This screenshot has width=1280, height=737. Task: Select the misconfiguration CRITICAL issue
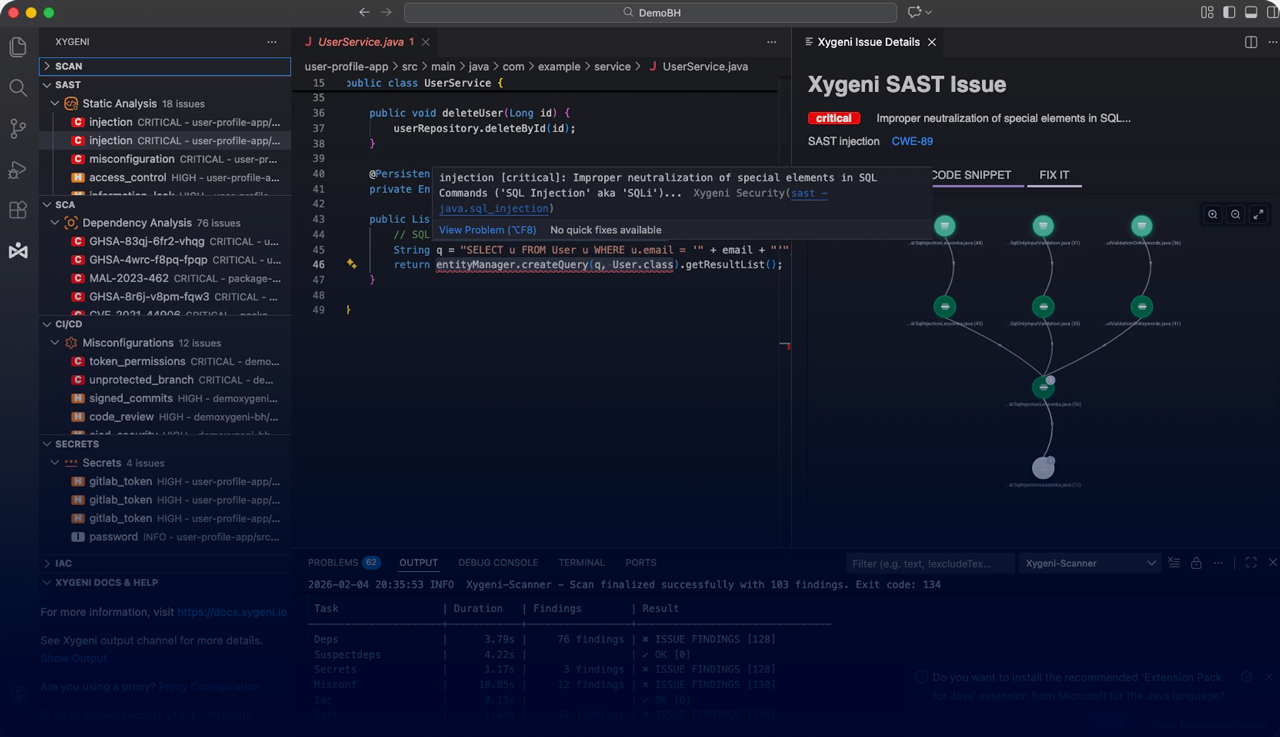pos(165,159)
